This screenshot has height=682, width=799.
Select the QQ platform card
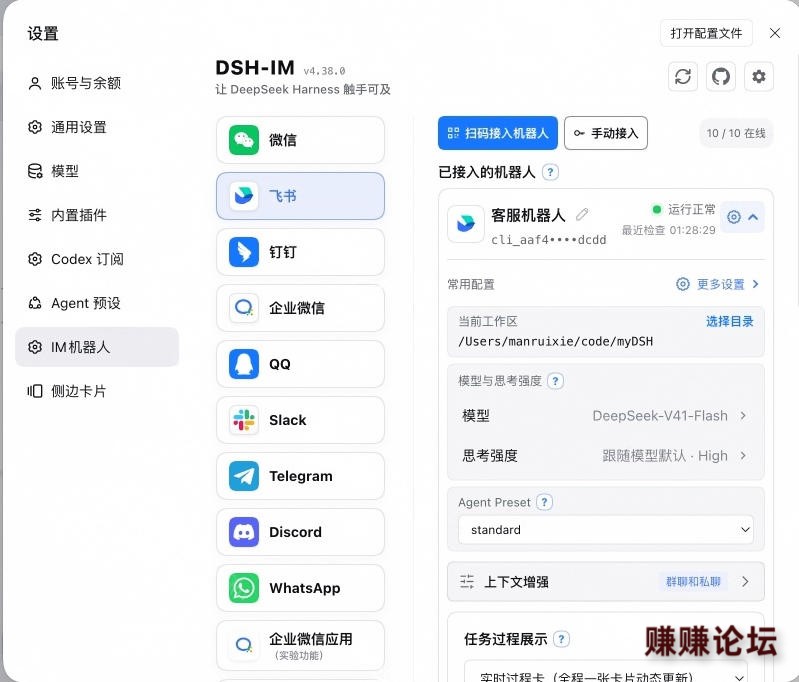300,364
